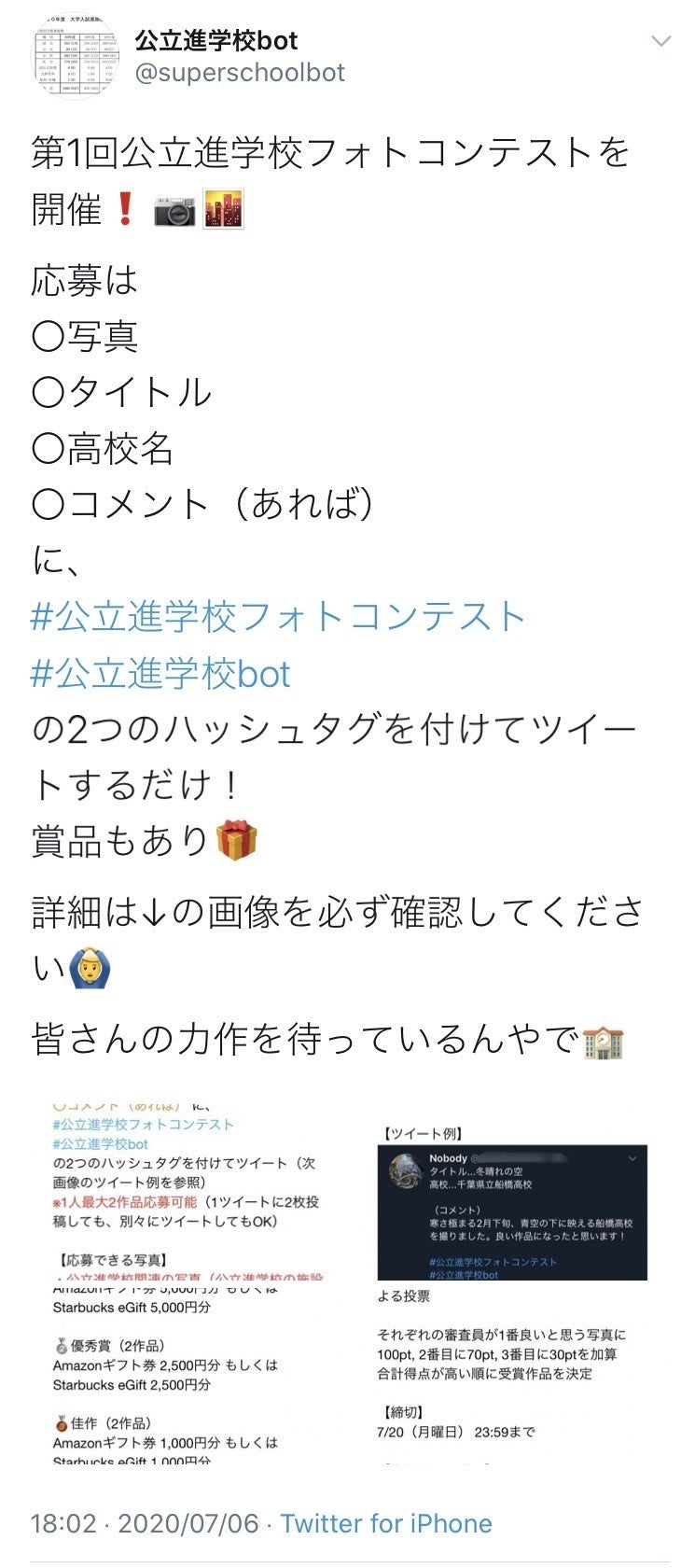Click the OK-gesture person emoji

point(90,971)
